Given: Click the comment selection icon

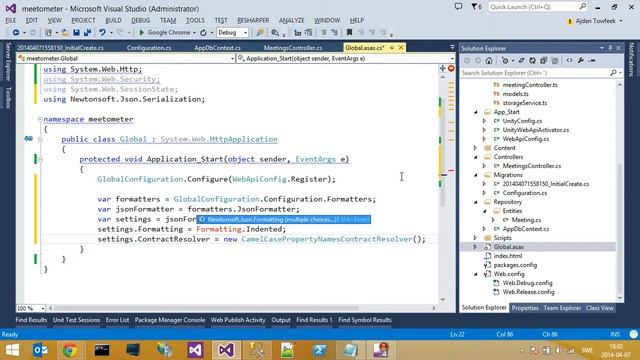Looking at the screenshot, I should pos(324,33).
